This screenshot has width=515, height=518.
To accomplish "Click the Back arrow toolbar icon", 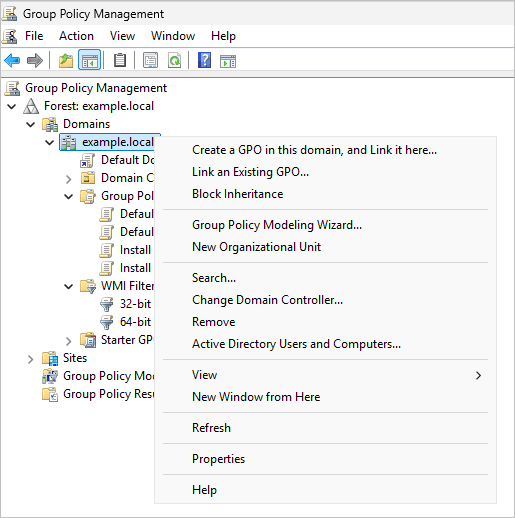I will pyautogui.click(x=12, y=61).
